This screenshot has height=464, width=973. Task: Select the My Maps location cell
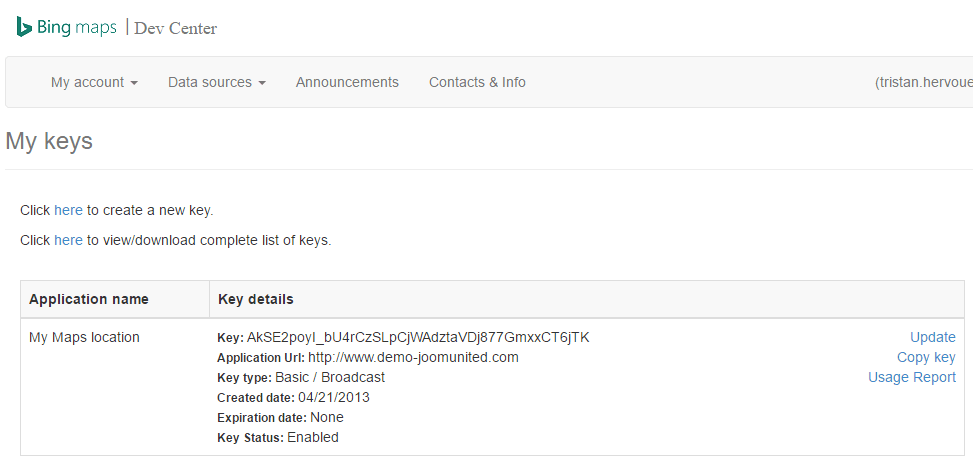[84, 337]
